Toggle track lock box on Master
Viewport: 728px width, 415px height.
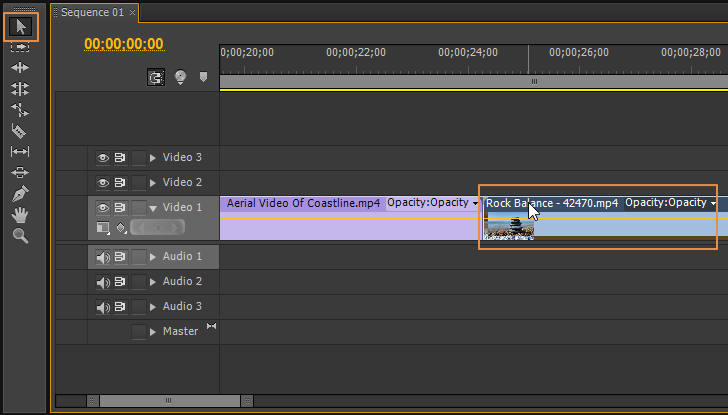138,332
